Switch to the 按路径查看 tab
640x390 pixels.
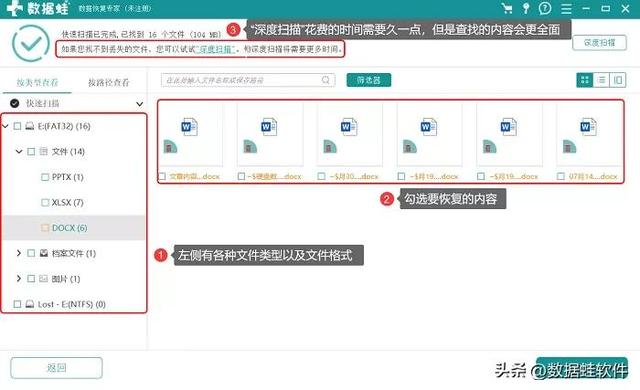[109, 83]
